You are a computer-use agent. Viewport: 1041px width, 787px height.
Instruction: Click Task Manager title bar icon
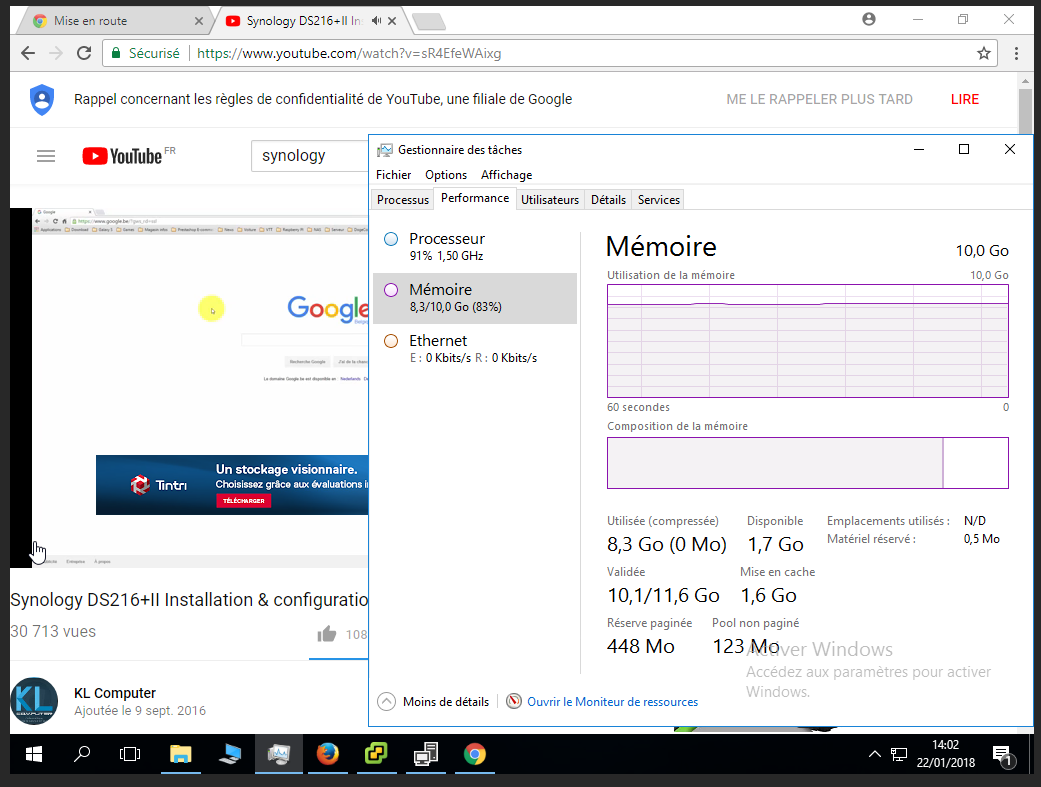[384, 150]
